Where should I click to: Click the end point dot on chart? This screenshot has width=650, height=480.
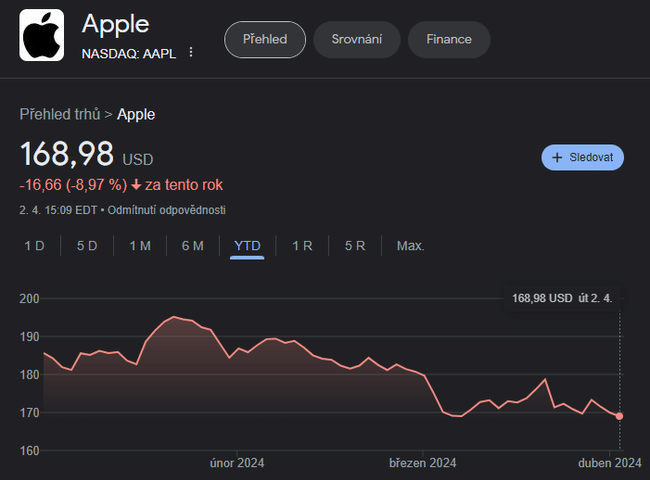(x=620, y=416)
